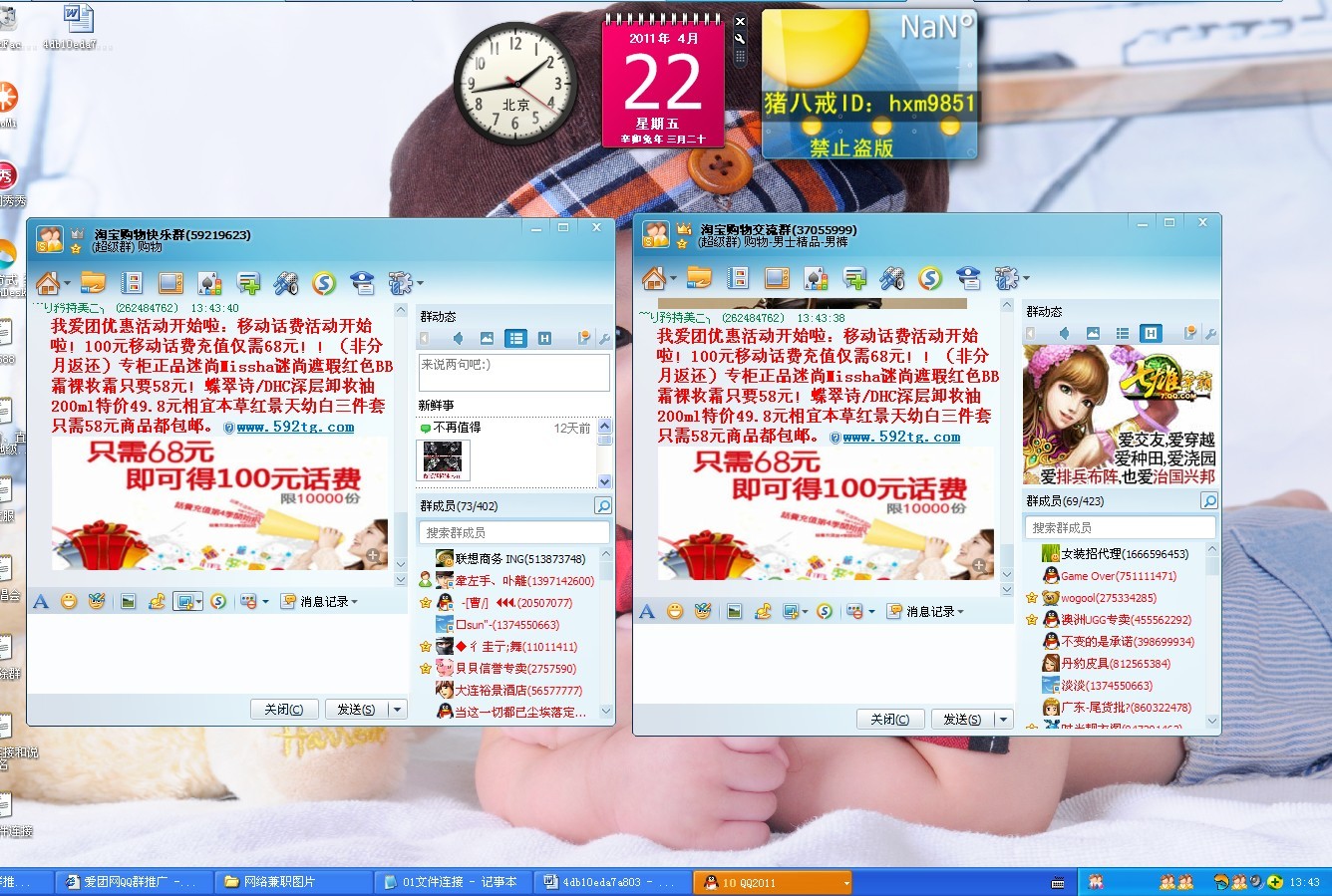The width and height of the screenshot is (1332, 896).
Task: Click the poker cards games icon in 淘宝购物快乐群
Action: (209, 283)
